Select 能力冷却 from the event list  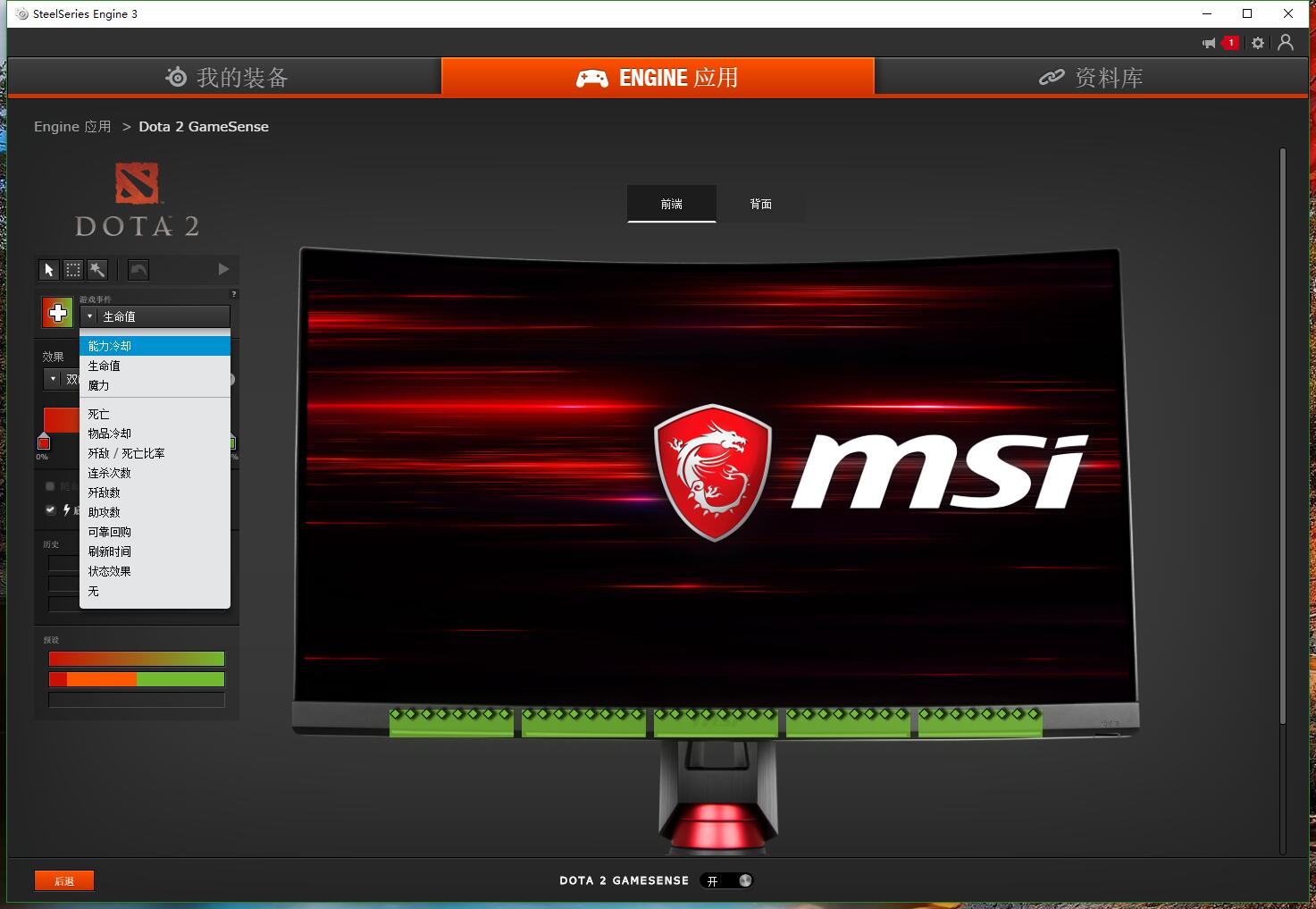tap(155, 346)
